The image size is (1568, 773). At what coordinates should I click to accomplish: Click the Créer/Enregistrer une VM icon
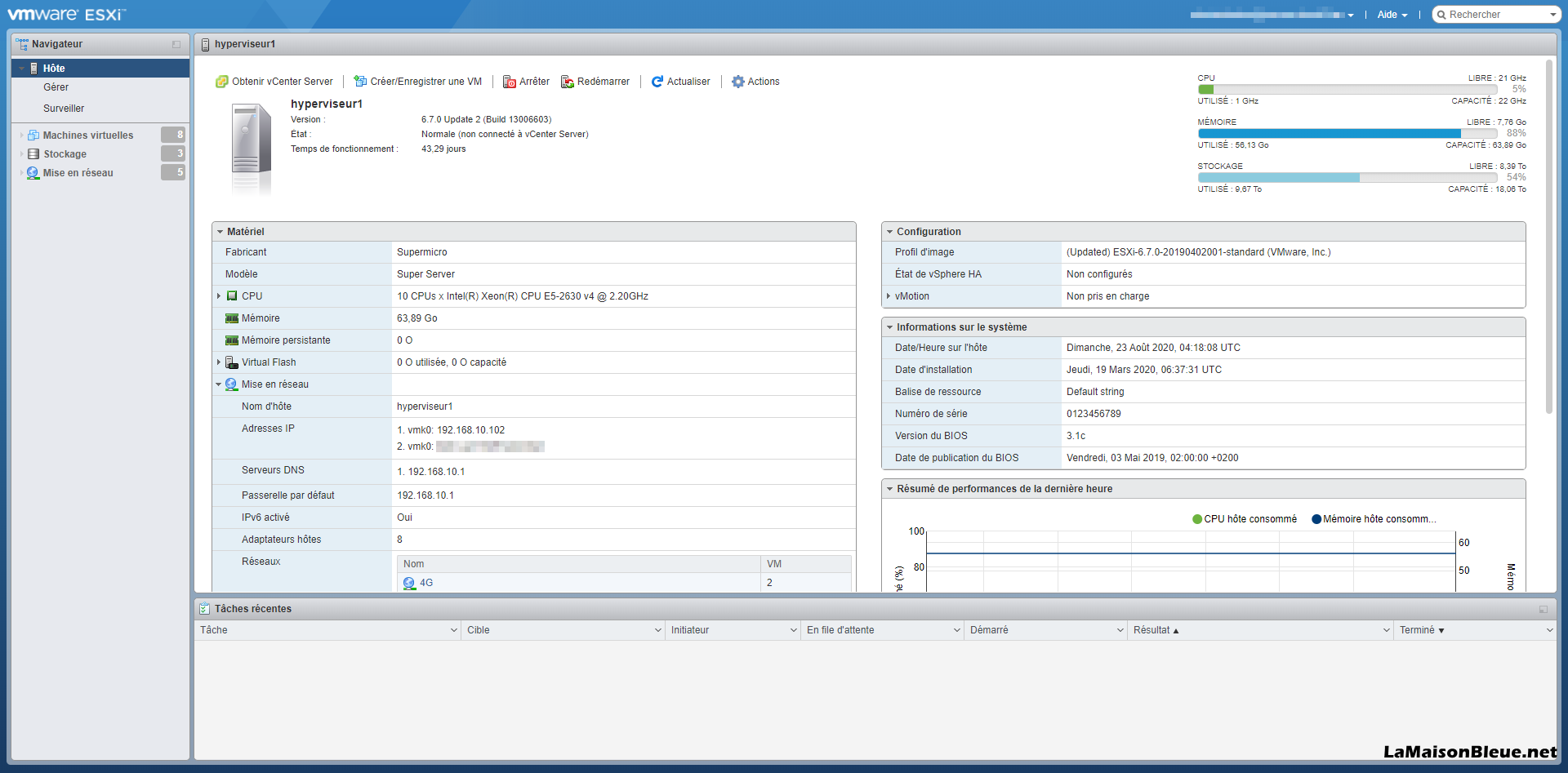point(360,82)
